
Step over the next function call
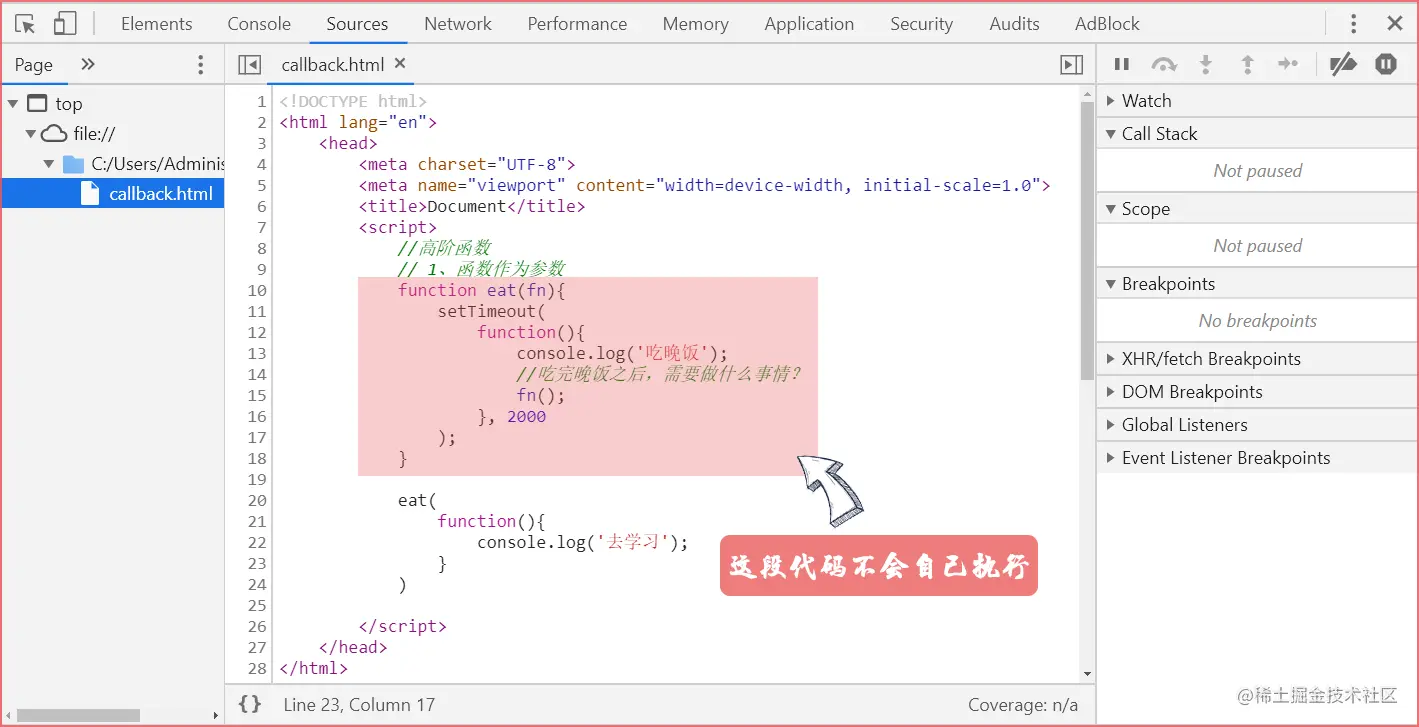(1163, 64)
